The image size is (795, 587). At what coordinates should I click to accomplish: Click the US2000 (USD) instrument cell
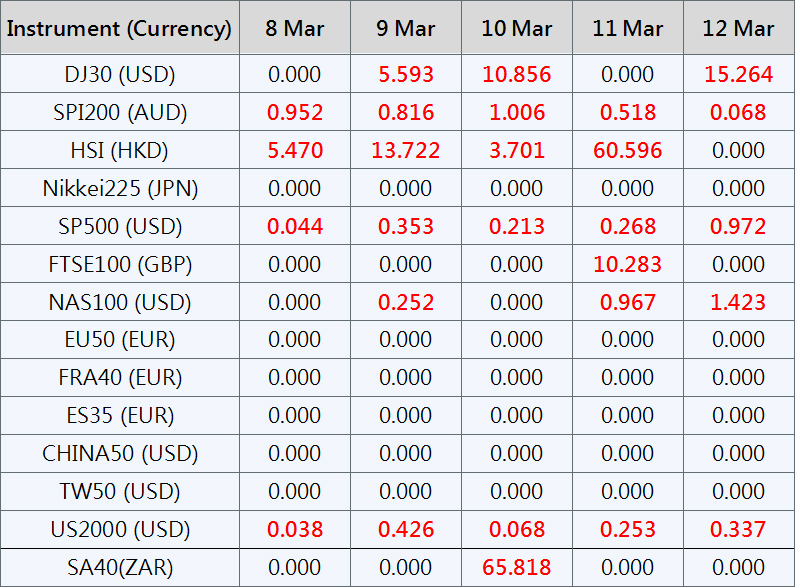[120, 529]
